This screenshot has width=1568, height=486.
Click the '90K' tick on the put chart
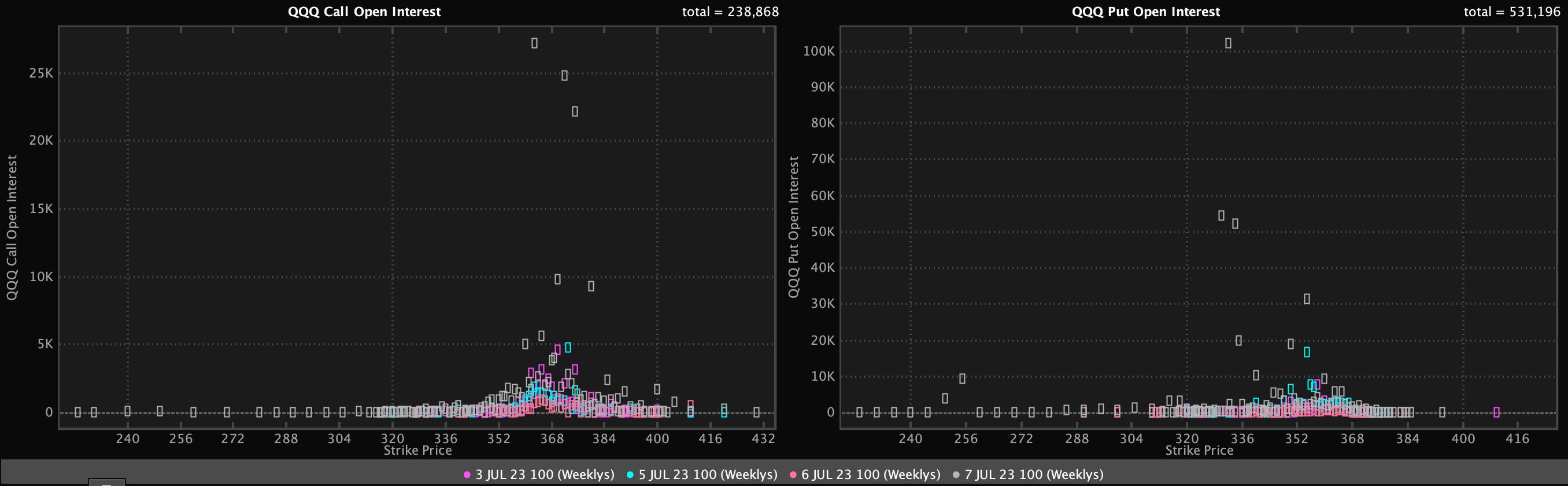(823, 87)
